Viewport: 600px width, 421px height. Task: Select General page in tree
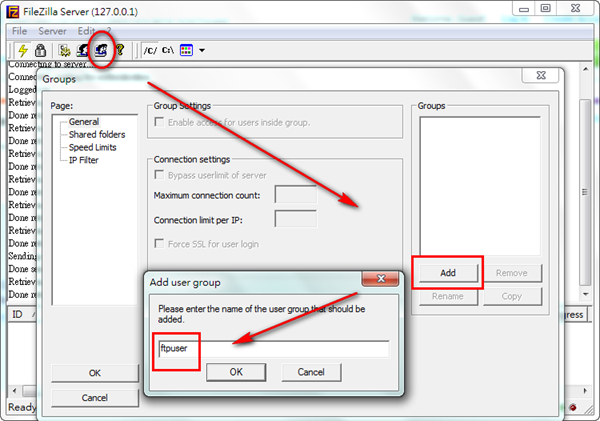click(84, 122)
